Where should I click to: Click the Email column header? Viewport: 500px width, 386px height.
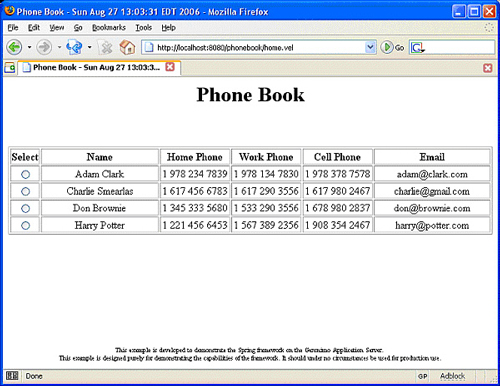432,157
